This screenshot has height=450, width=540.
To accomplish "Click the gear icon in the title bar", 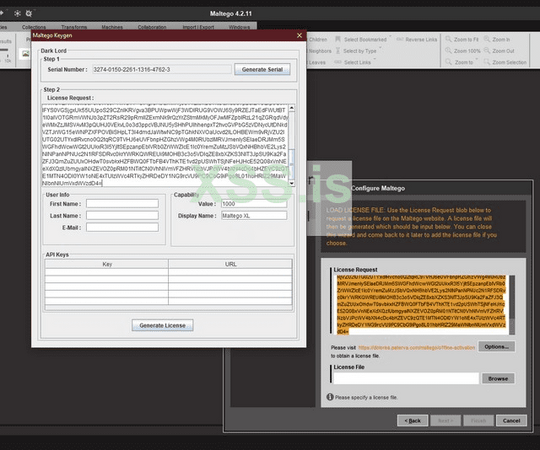I will coord(29,13).
